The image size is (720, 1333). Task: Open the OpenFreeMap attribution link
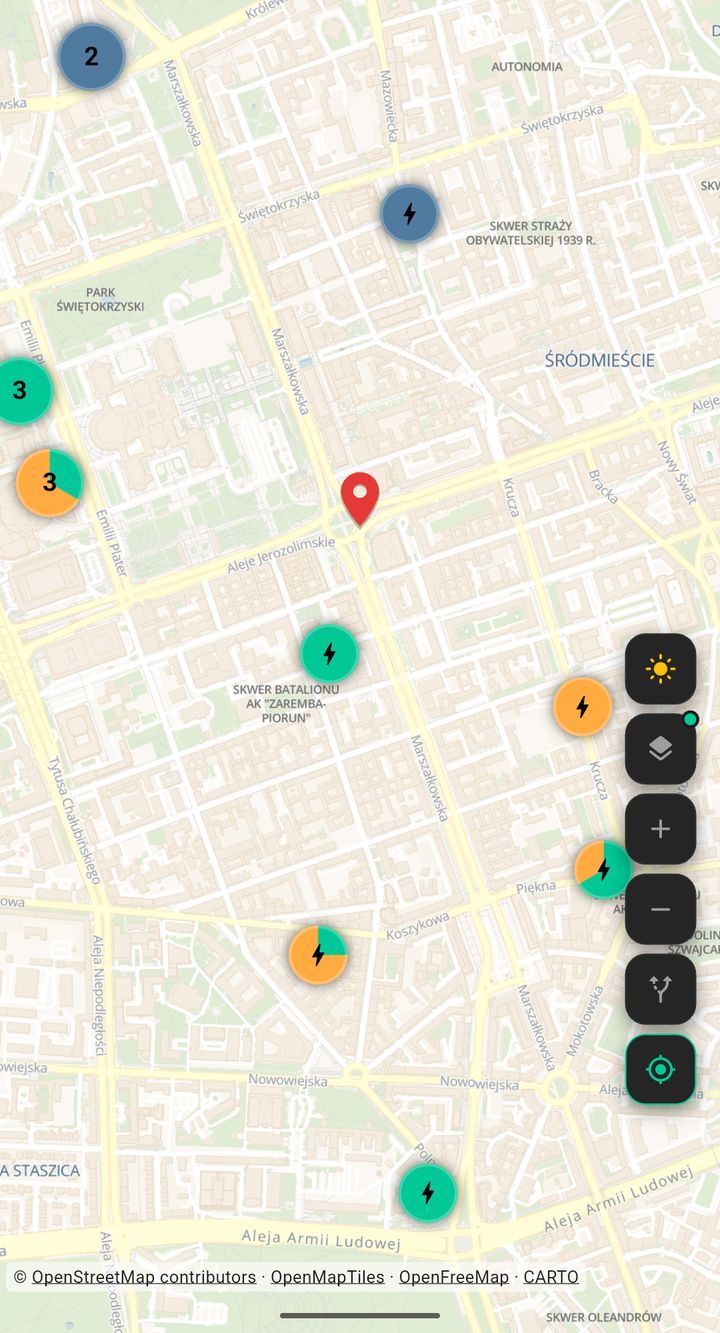click(x=454, y=1277)
